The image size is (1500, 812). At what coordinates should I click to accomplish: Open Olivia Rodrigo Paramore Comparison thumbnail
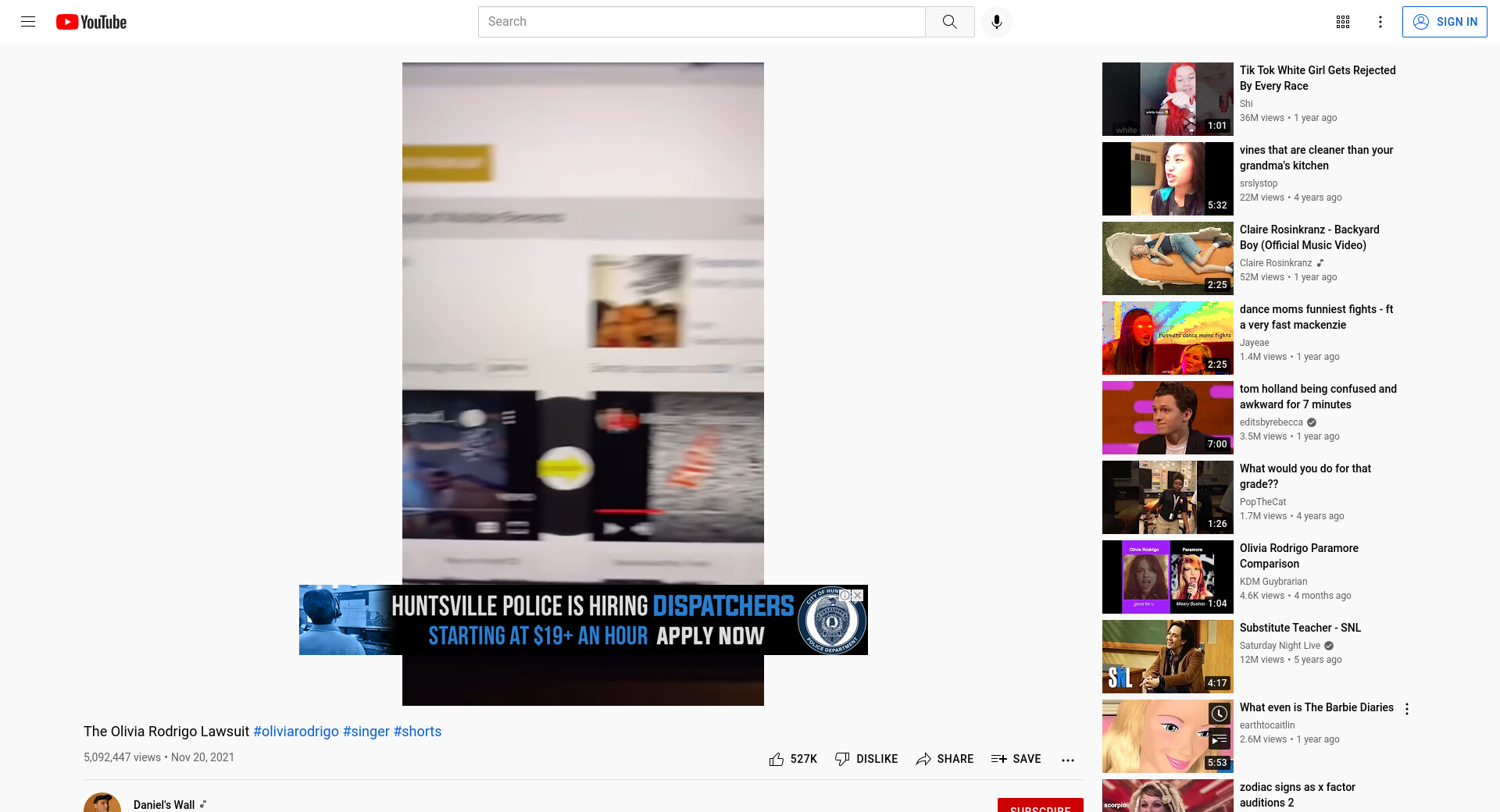pos(1168,577)
